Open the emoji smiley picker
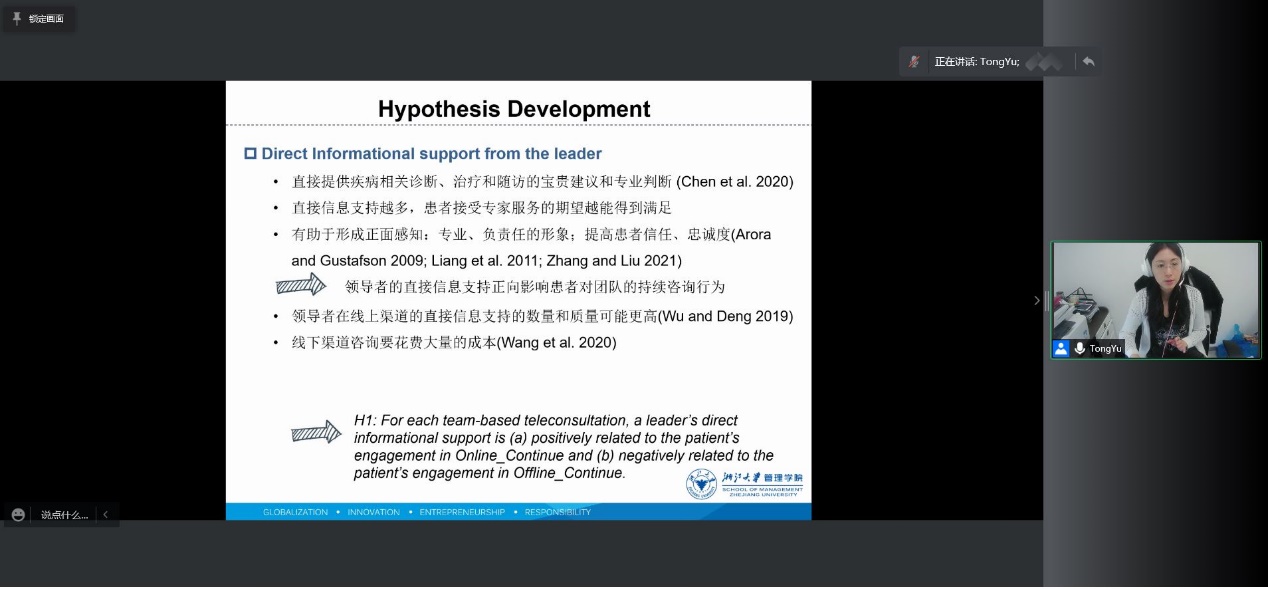Screen dimensions: 1268x589 pyautogui.click(x=18, y=514)
